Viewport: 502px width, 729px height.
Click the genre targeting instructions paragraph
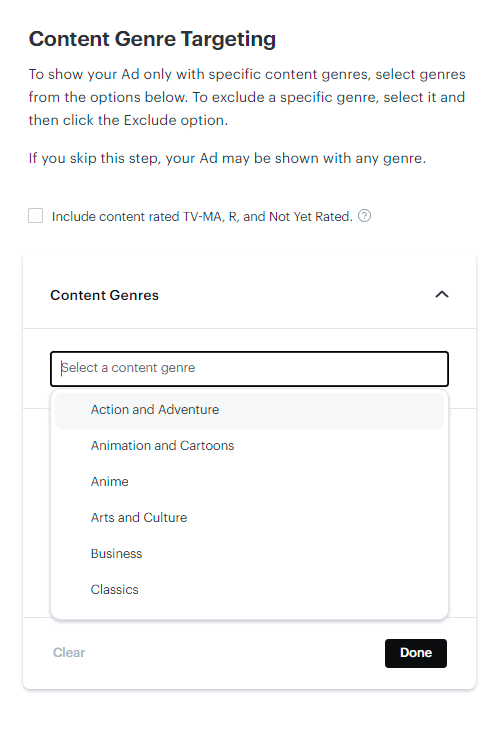247,97
